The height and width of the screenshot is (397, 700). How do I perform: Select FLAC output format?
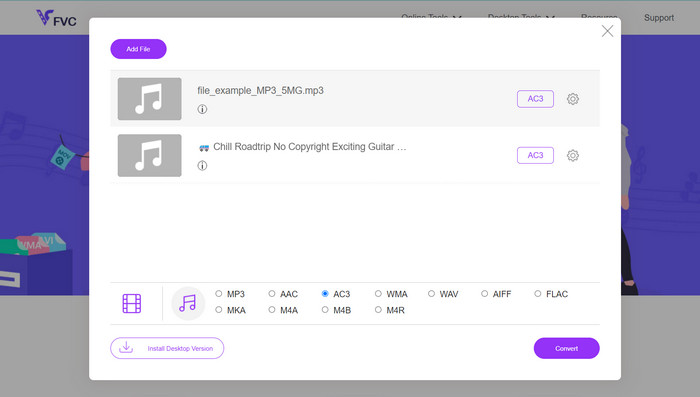[x=538, y=293]
